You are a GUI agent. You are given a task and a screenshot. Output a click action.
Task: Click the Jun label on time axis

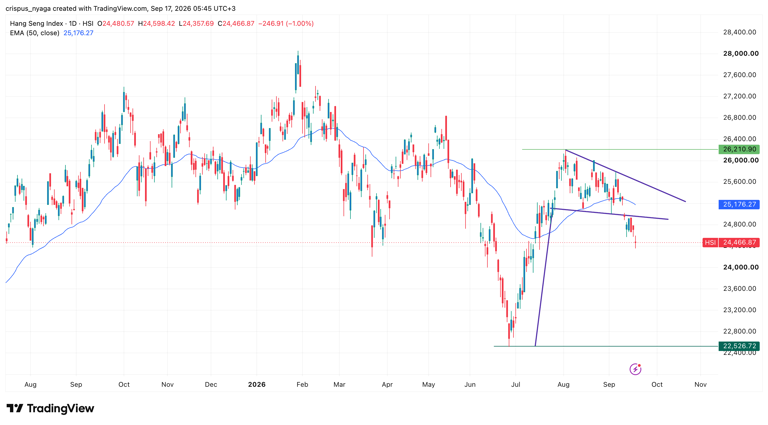(x=470, y=384)
